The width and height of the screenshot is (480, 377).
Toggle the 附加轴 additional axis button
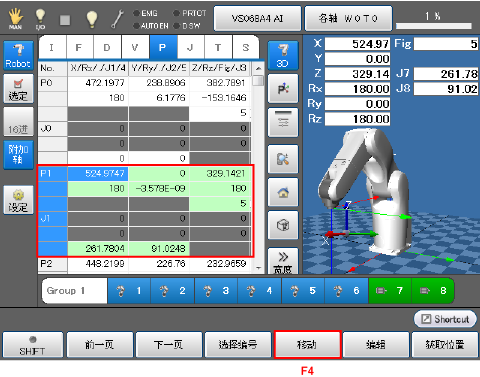pyautogui.click(x=18, y=155)
